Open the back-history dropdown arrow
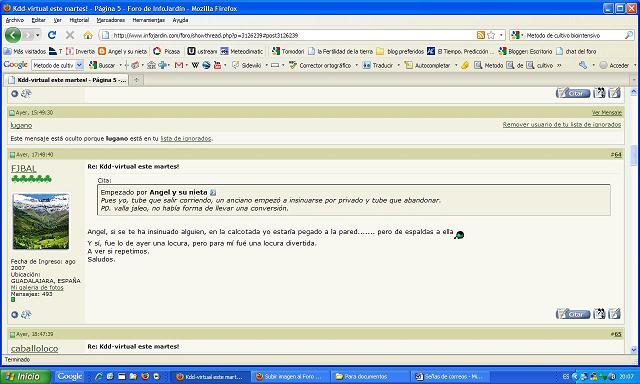The height and width of the screenshot is (384, 640). 38,36
